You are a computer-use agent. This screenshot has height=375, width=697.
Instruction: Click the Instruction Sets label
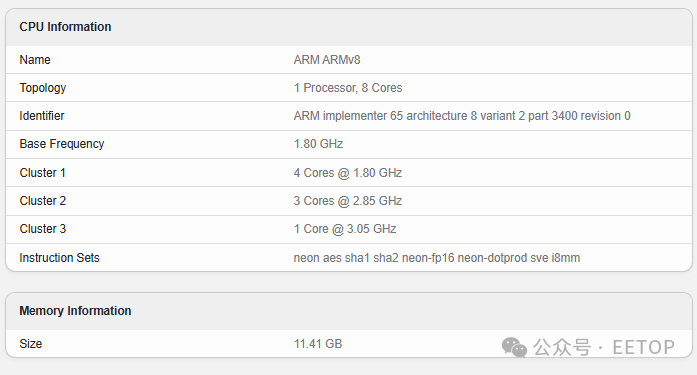(60, 258)
